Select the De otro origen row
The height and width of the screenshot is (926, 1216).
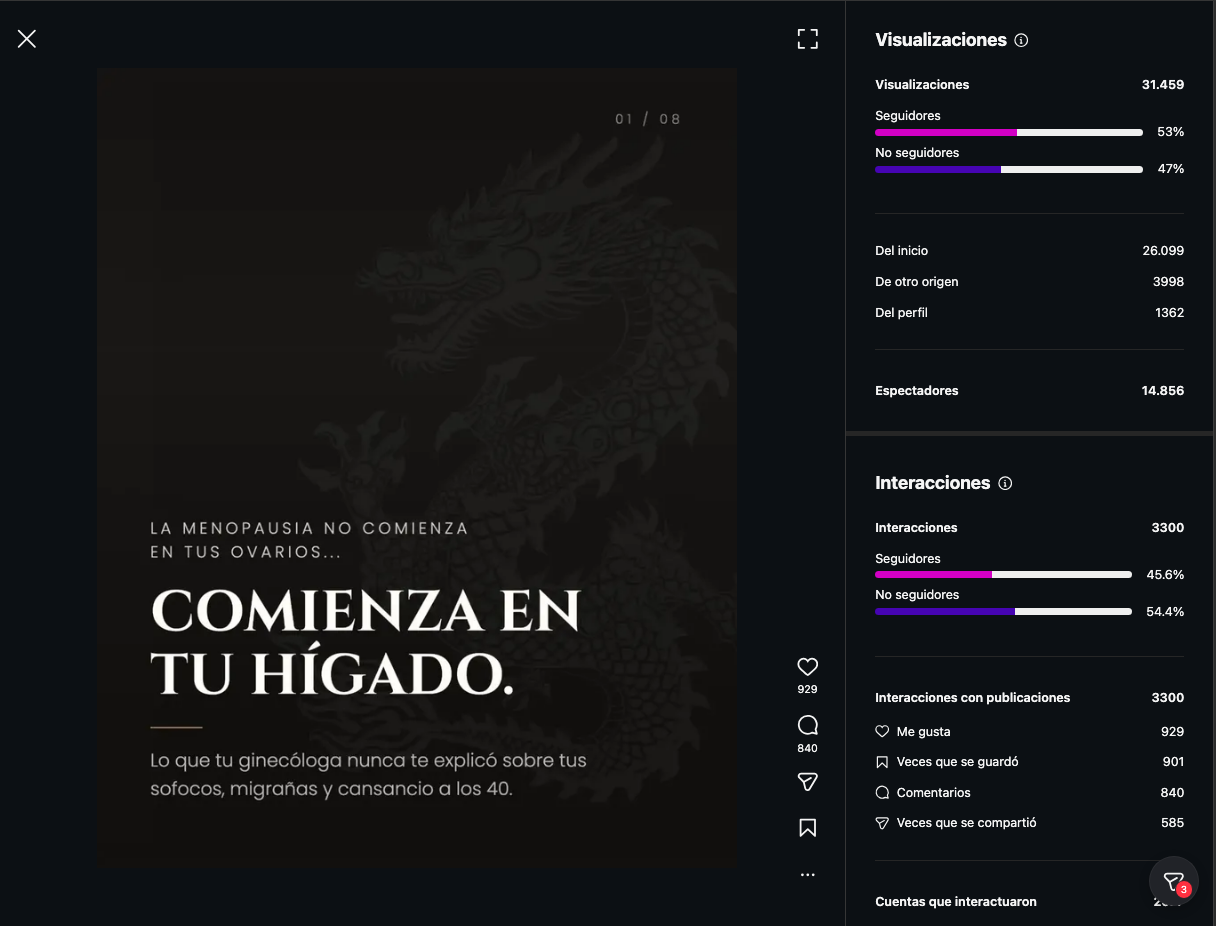tap(1029, 282)
